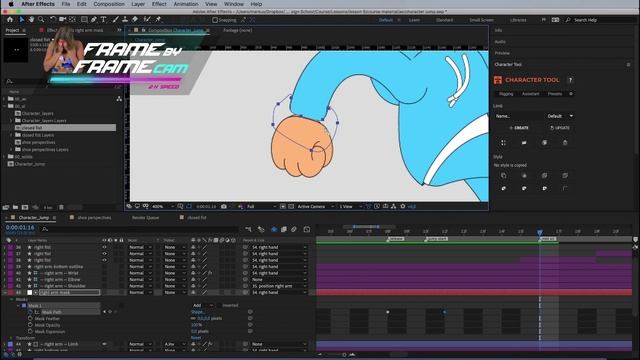Switch to the 'shoe perspectives' timeline tab
640x360 pixels.
(x=94, y=218)
